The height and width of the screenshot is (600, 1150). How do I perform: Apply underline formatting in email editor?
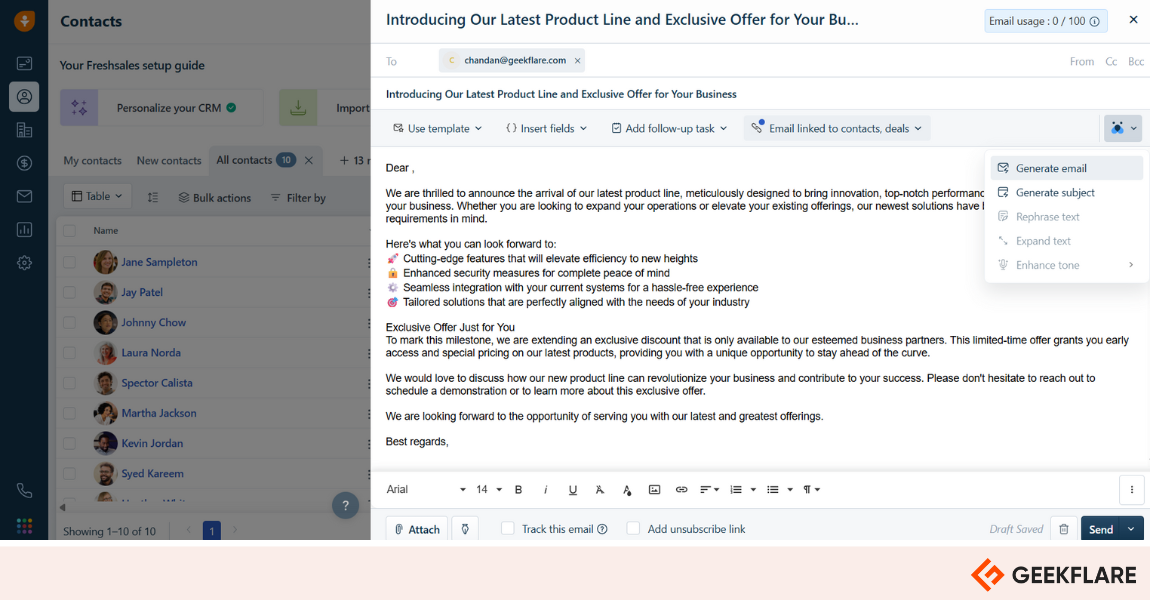tap(573, 489)
